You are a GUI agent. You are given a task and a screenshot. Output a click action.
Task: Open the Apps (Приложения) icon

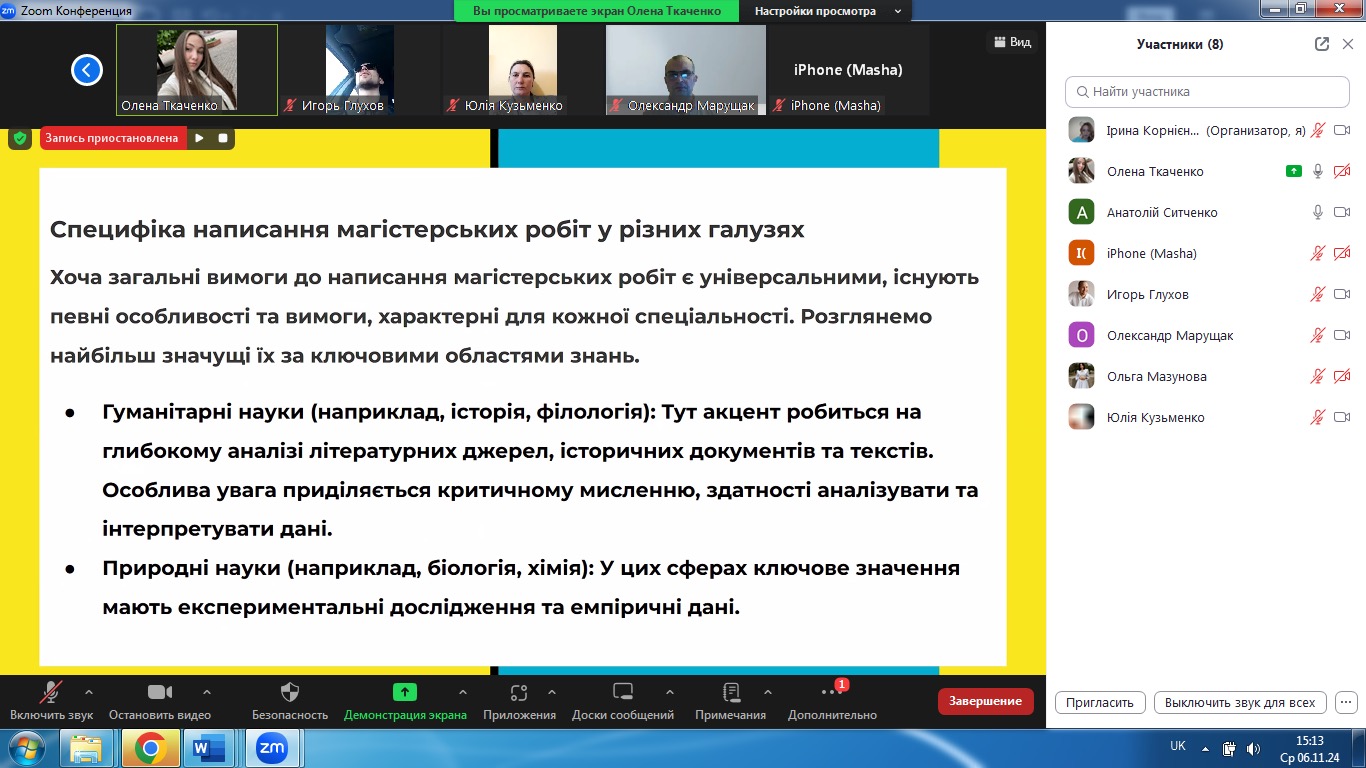[x=518, y=692]
